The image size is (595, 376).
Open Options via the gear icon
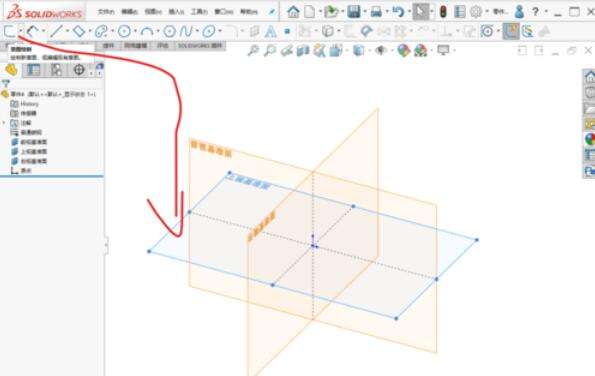pos(476,12)
